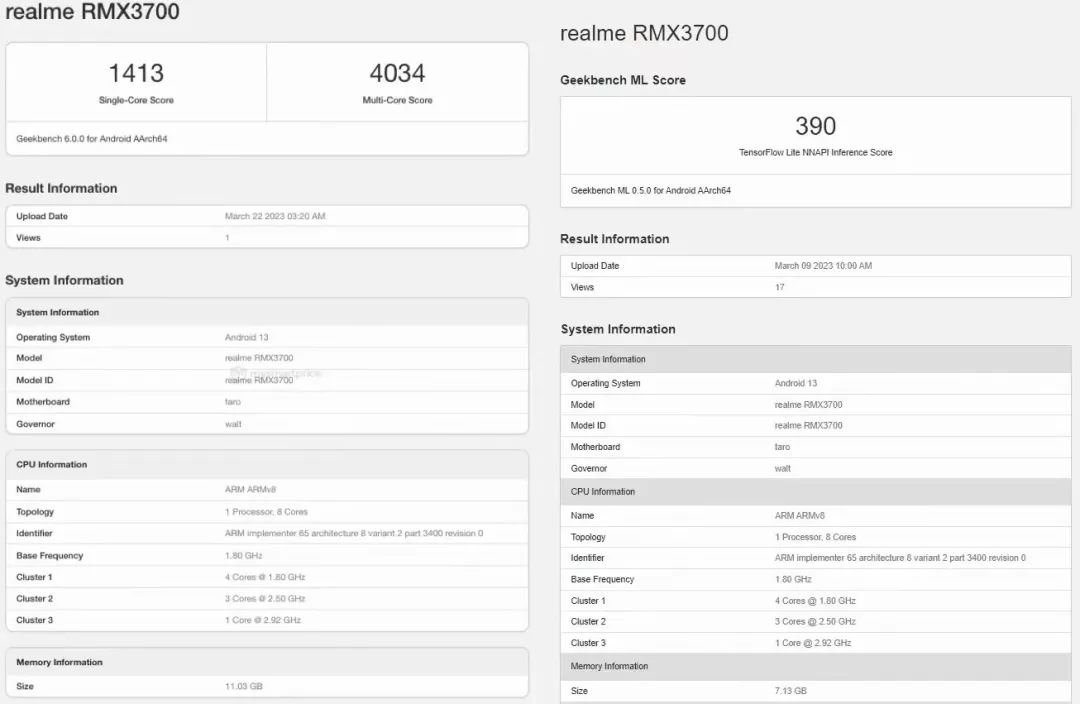Click right panel Cluster 2 '3 Cores @ 2.50 GHz'

(x=815, y=621)
